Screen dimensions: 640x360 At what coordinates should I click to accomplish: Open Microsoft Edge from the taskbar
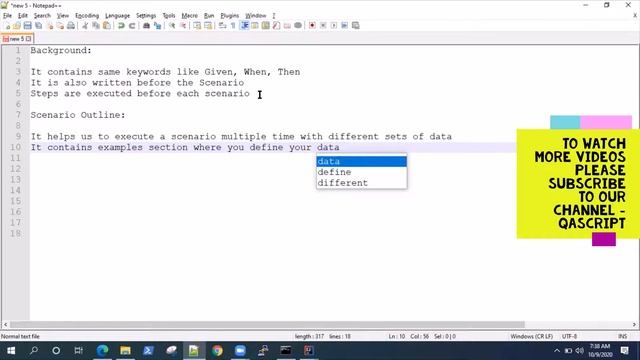(x=102, y=351)
